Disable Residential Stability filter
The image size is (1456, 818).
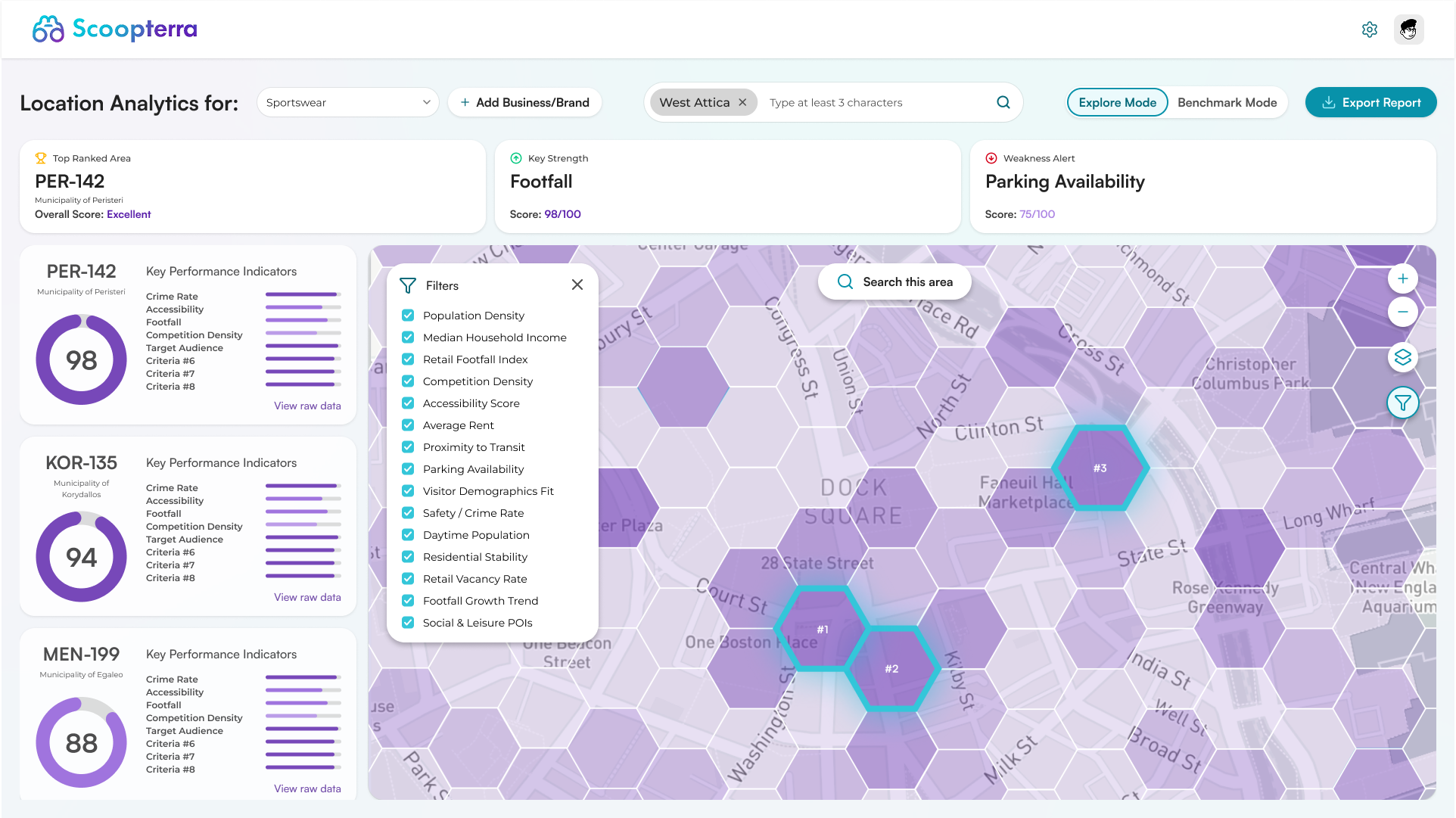click(x=408, y=557)
